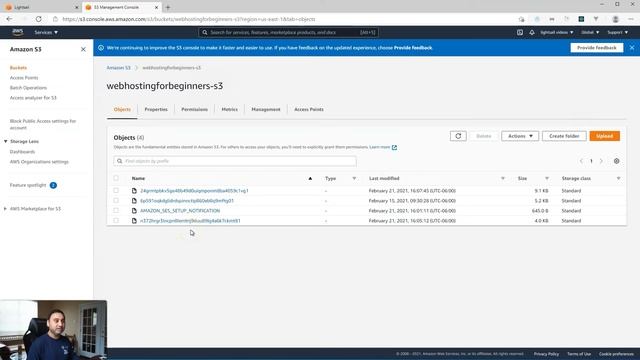Switch to the Metrics tab
This screenshot has height=360, width=640.
(229, 109)
